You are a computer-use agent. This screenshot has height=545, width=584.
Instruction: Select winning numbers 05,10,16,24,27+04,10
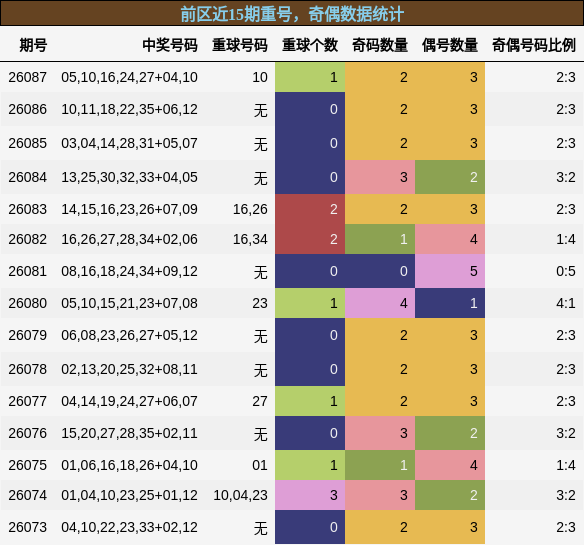[x=129, y=77]
